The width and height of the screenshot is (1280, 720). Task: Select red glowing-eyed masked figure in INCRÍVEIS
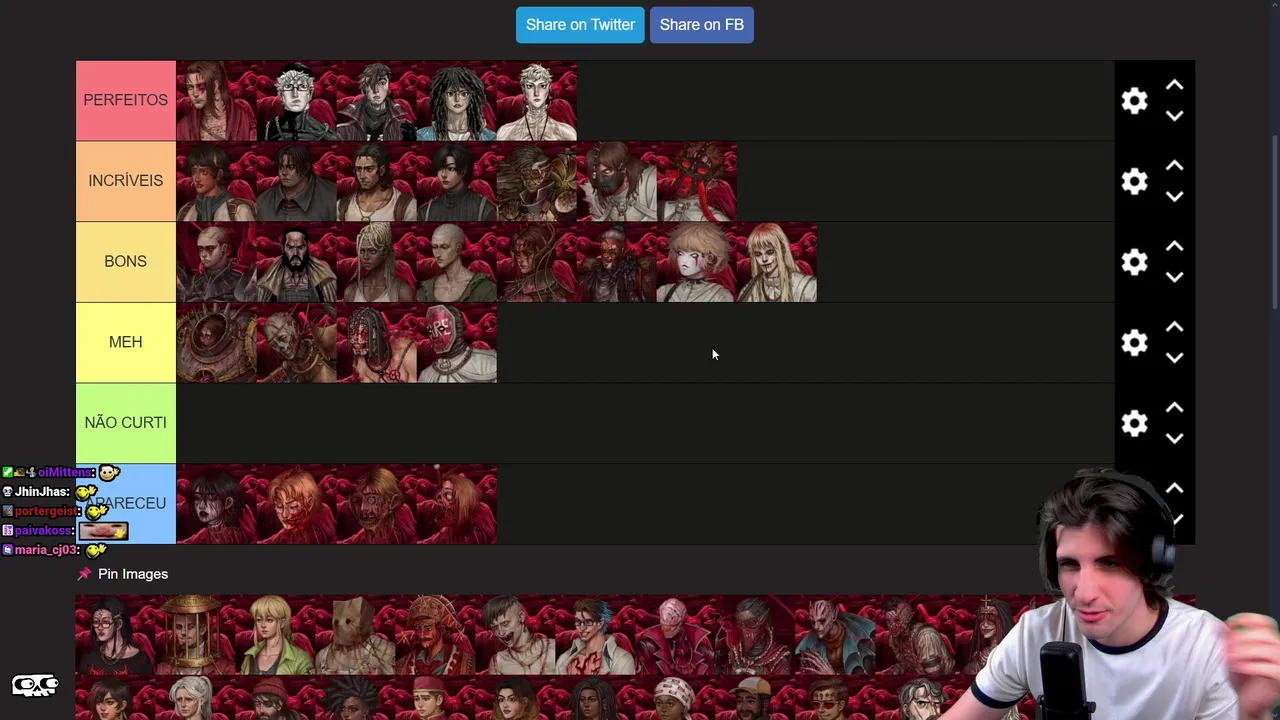click(x=697, y=181)
